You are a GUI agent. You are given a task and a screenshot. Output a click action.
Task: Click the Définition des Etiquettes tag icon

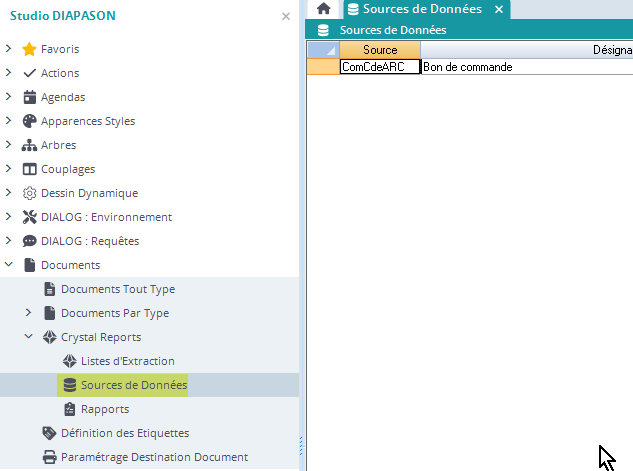(49, 433)
